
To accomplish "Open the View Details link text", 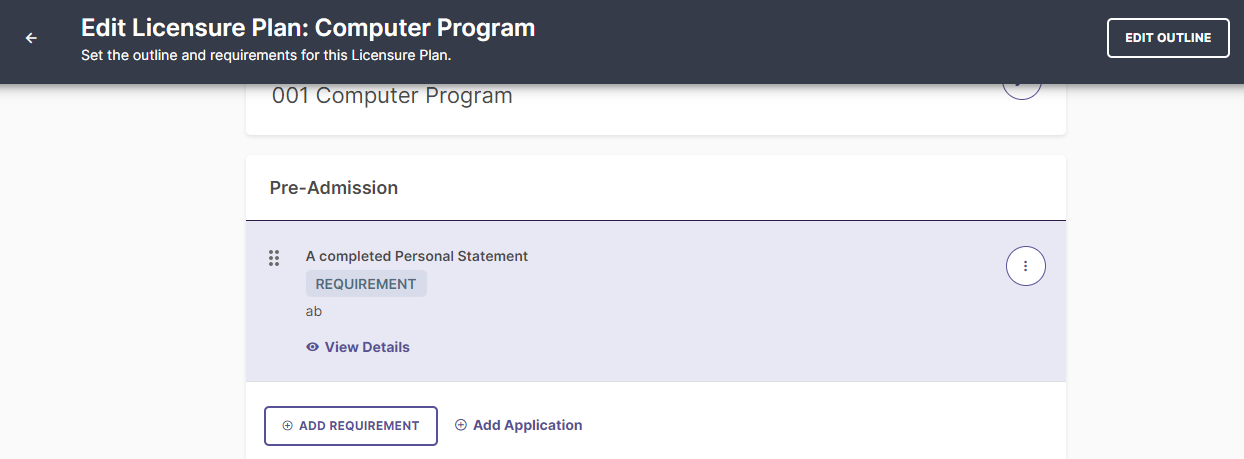I will pos(367,347).
